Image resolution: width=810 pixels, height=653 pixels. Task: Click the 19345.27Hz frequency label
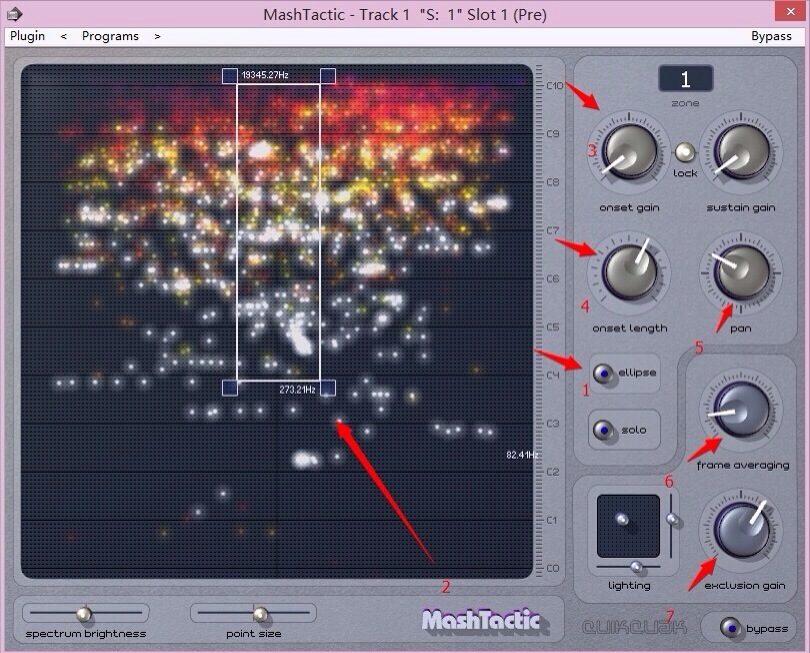[x=265, y=75]
